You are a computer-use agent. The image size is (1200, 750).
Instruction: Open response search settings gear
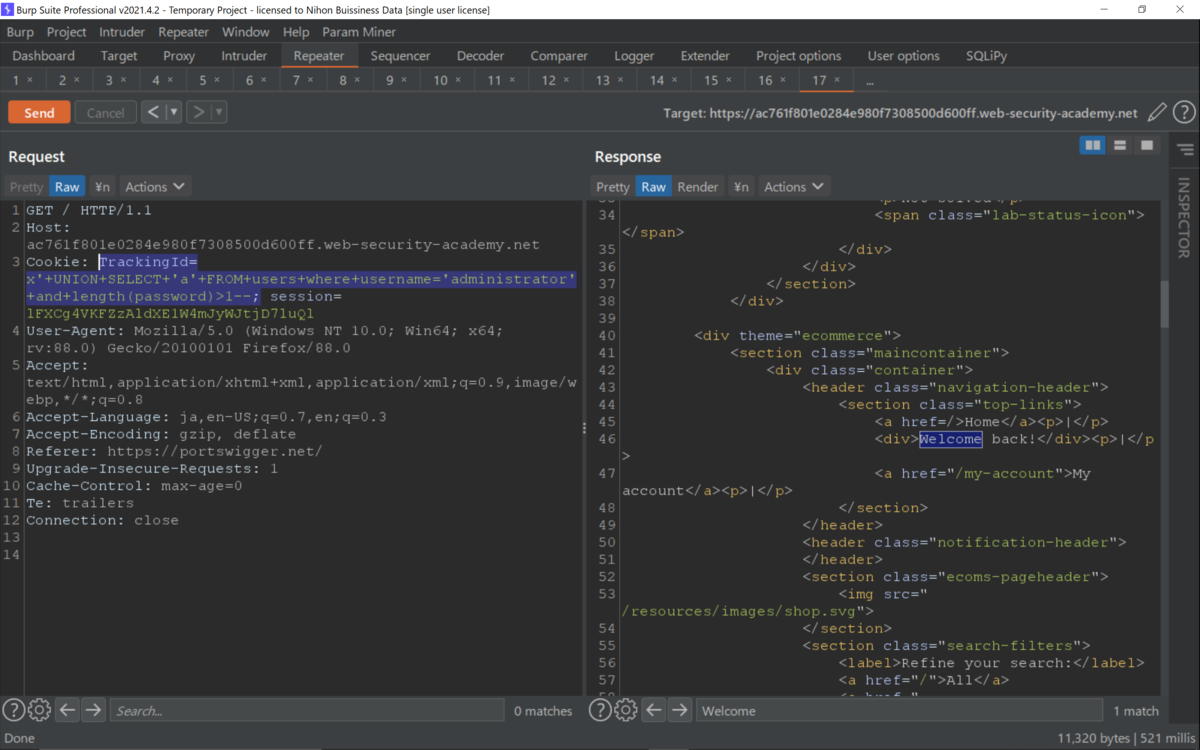[x=626, y=710]
